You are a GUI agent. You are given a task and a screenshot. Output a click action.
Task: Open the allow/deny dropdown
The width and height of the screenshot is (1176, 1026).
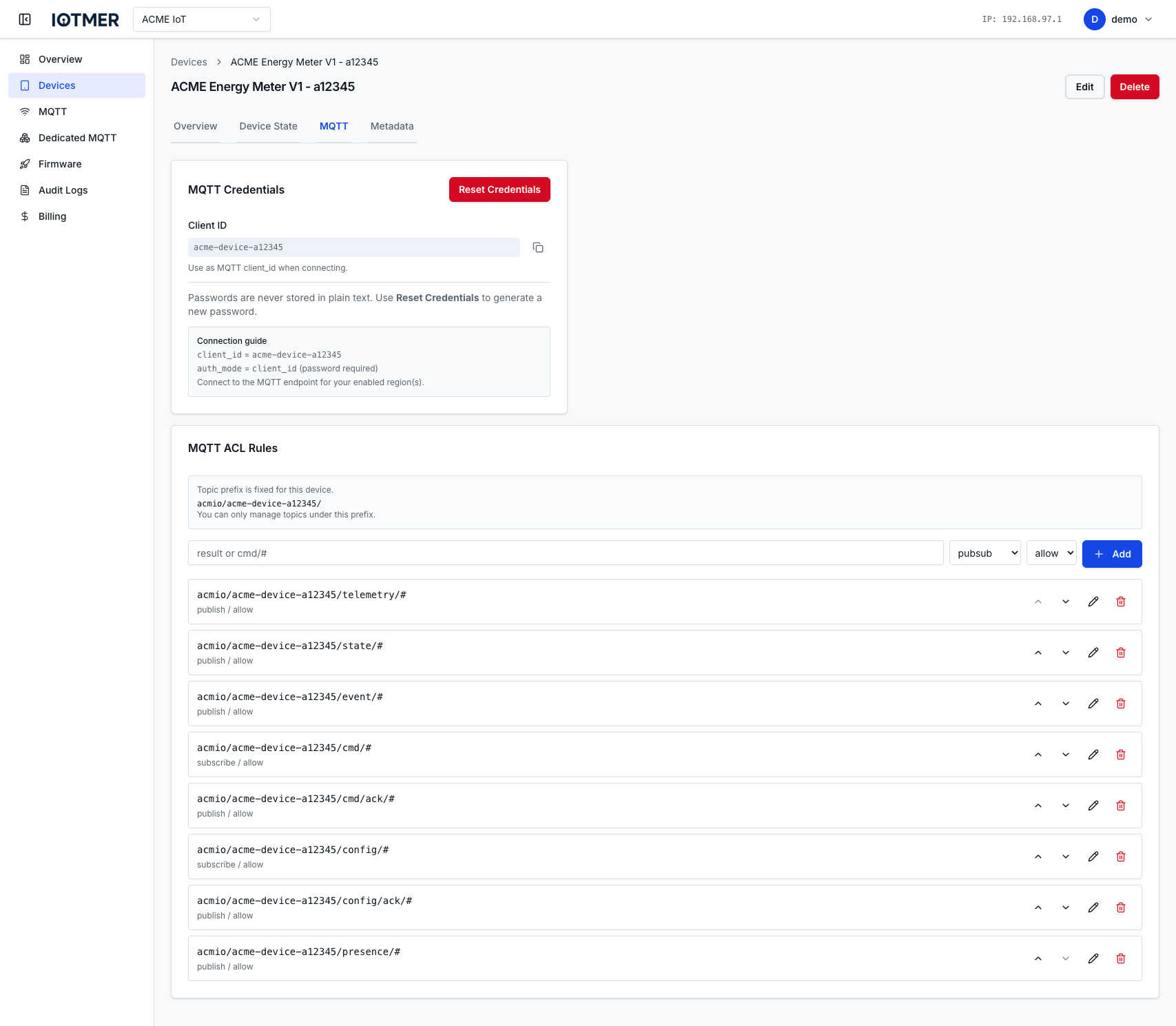1051,553
